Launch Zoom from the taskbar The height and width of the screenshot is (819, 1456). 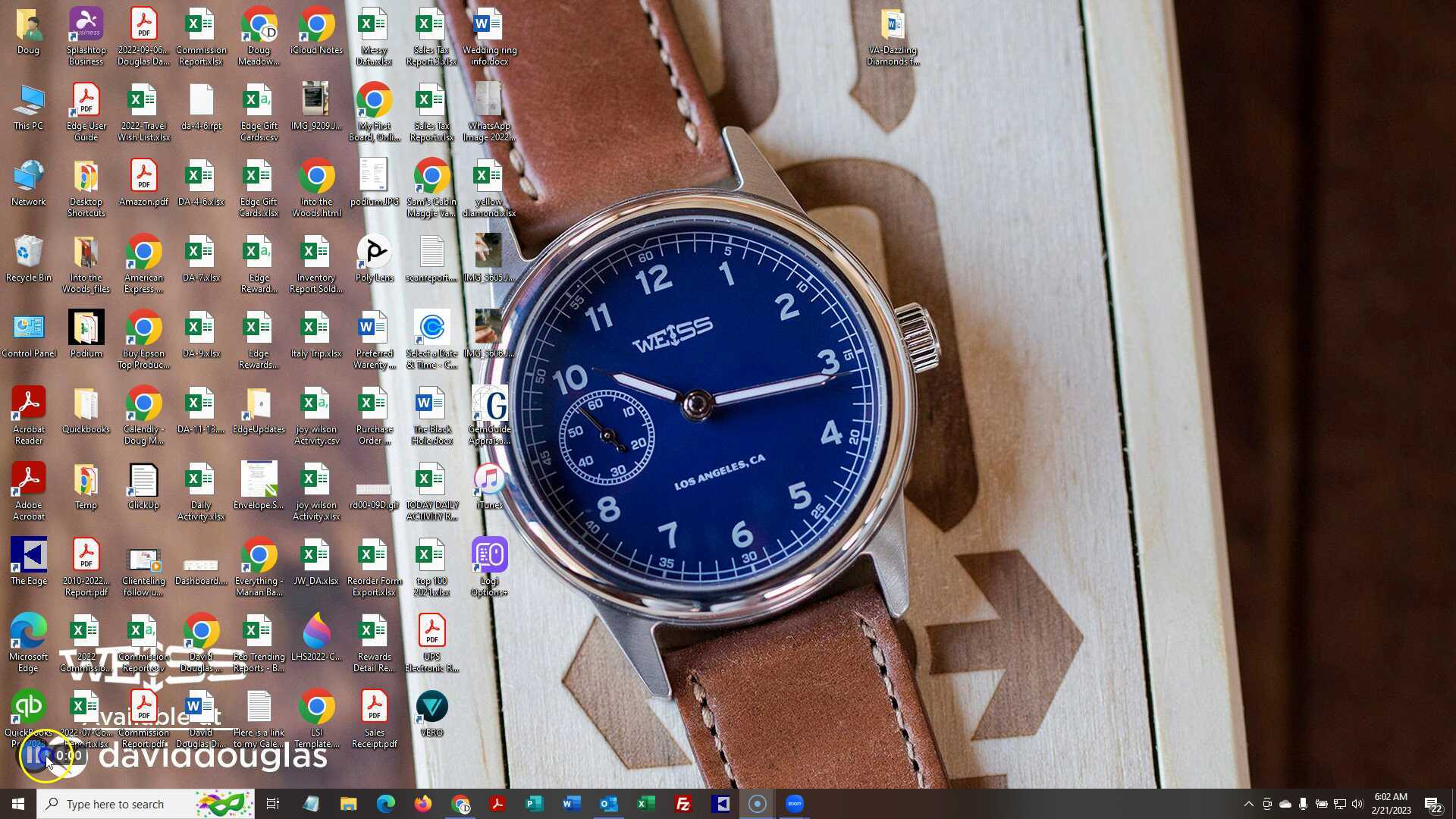(x=795, y=803)
